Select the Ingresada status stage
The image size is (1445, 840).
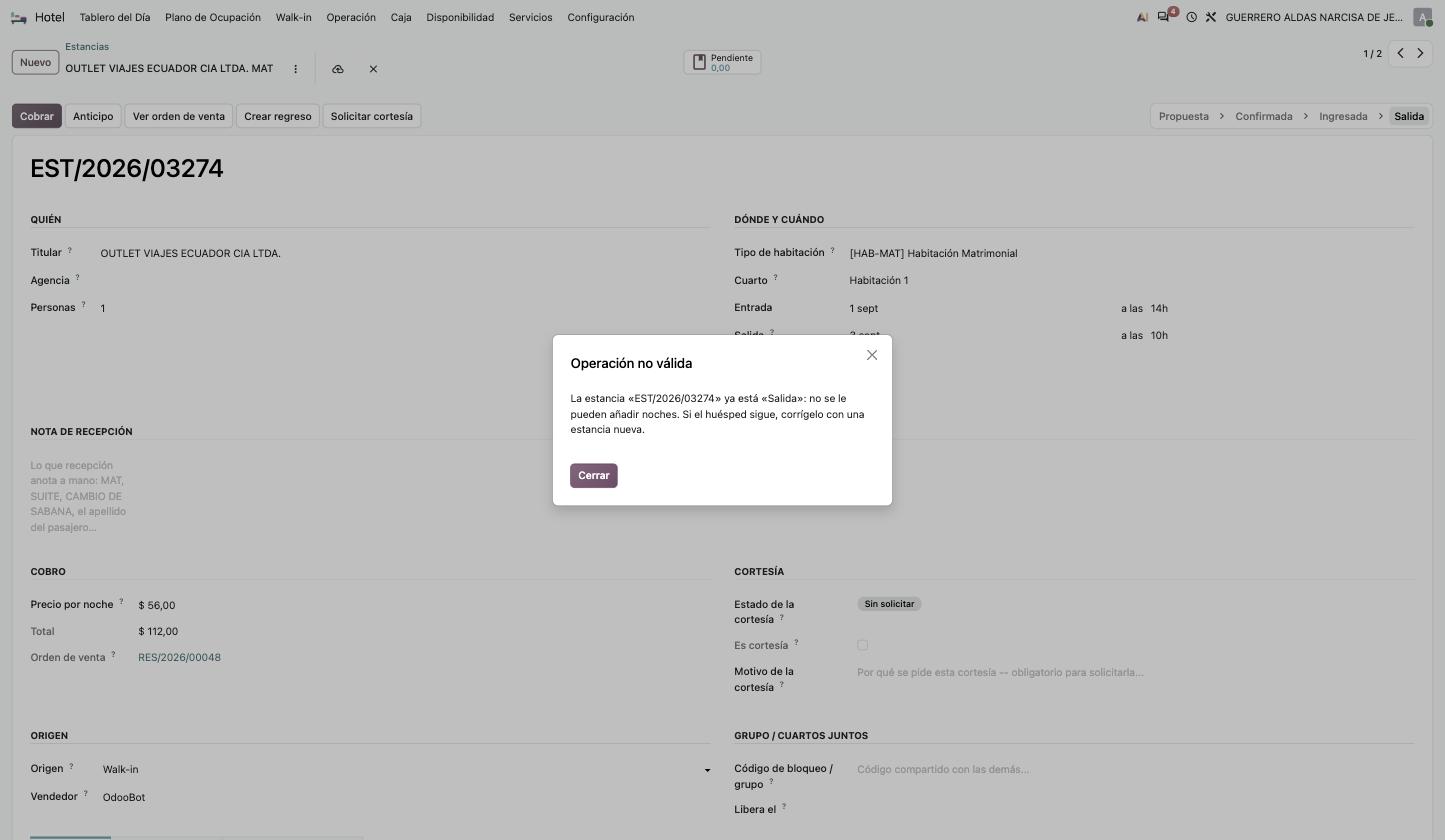click(1343, 116)
